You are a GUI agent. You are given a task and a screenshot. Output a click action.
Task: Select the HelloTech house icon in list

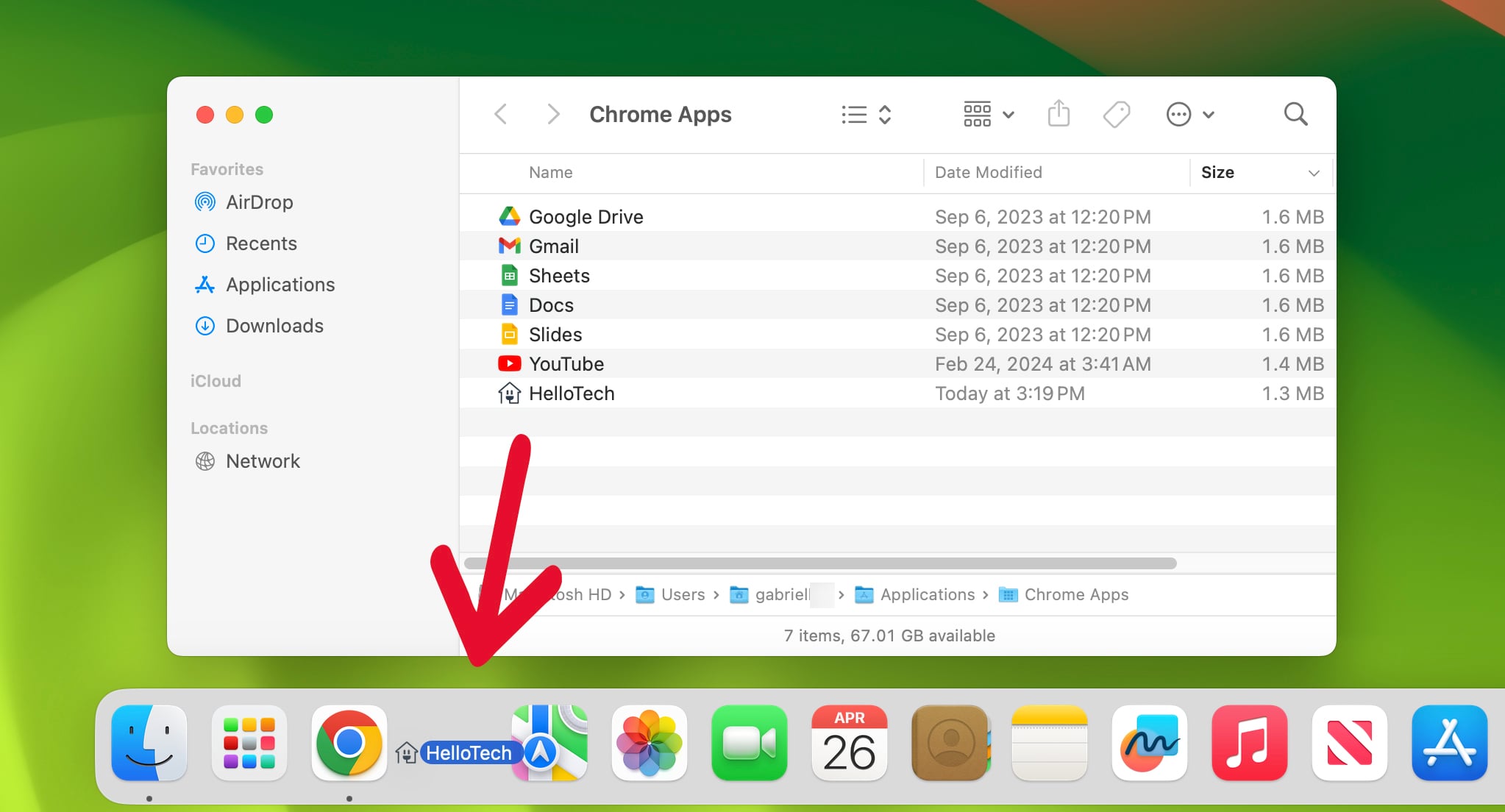tap(509, 393)
